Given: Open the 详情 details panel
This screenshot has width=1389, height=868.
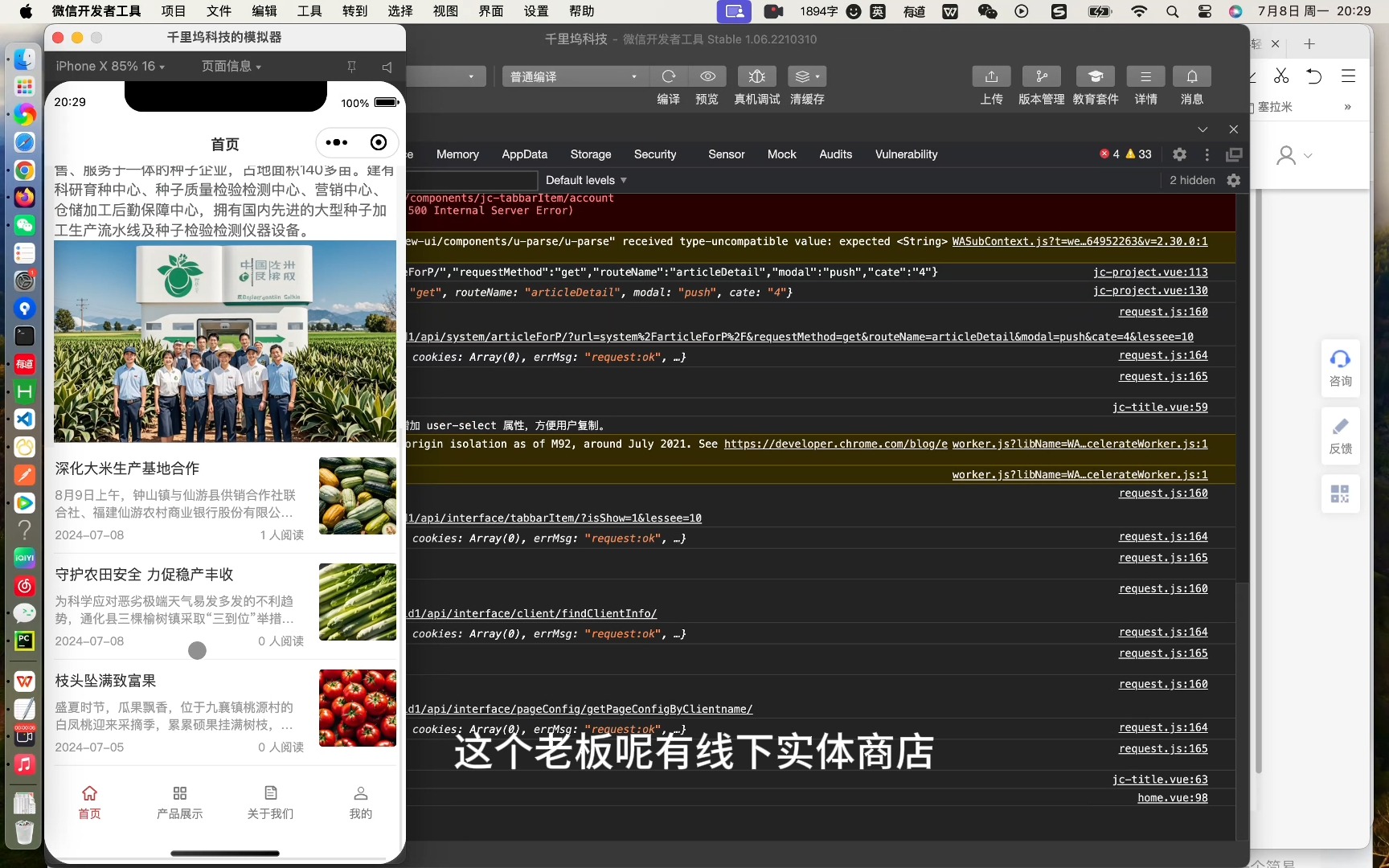Looking at the screenshot, I should (x=1145, y=76).
